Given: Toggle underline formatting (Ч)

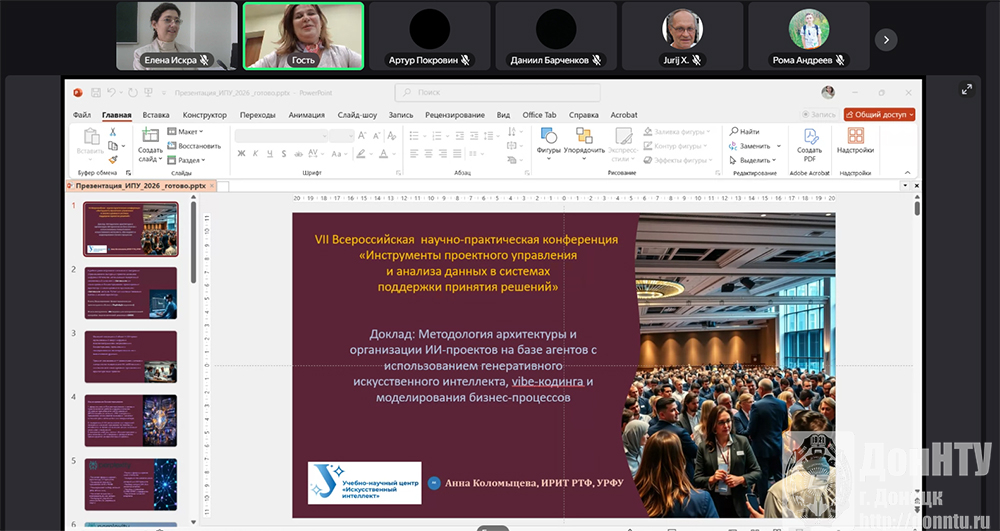Looking at the screenshot, I should 269,154.
